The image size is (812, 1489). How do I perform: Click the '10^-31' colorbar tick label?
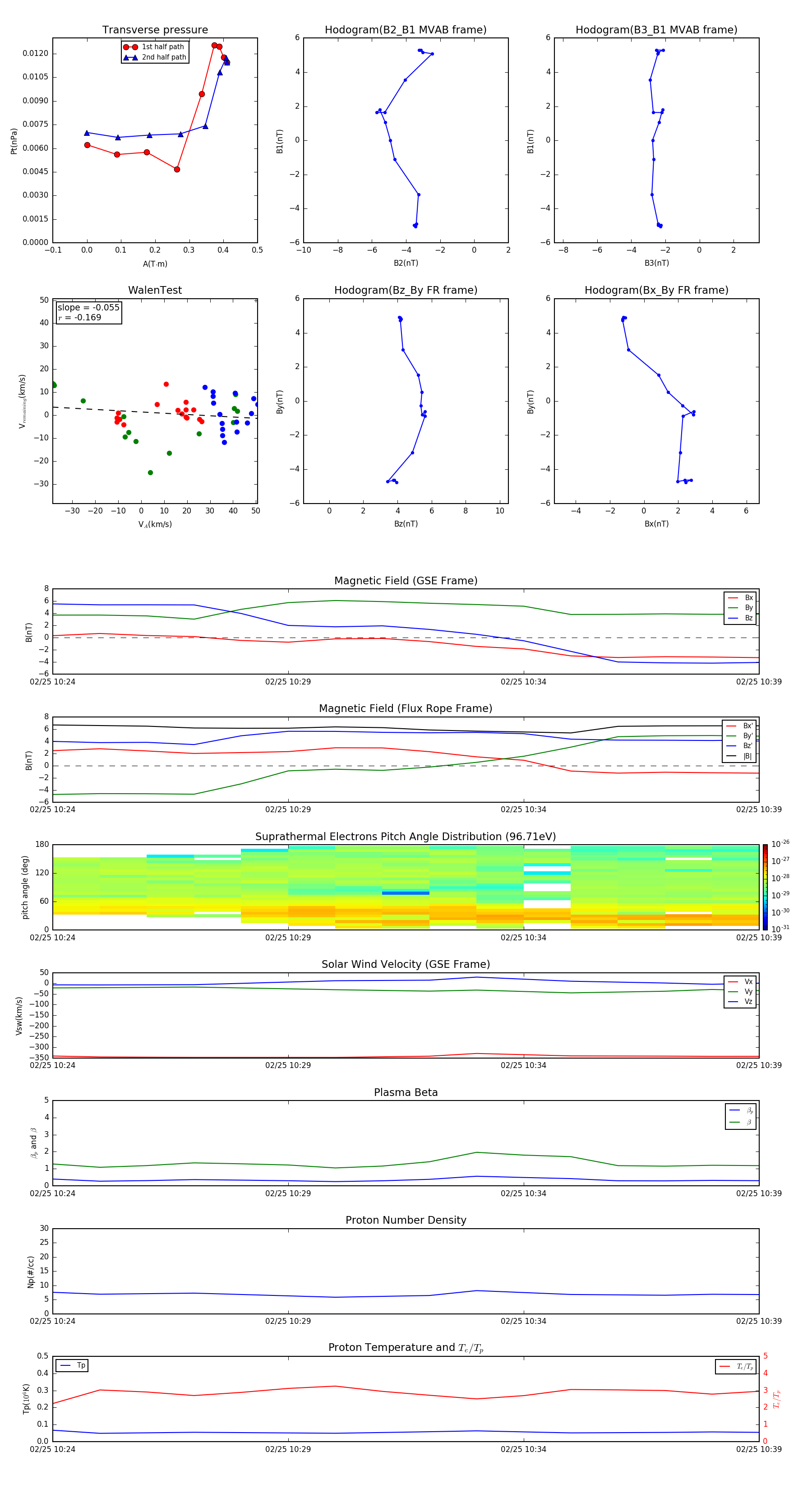coord(780,929)
